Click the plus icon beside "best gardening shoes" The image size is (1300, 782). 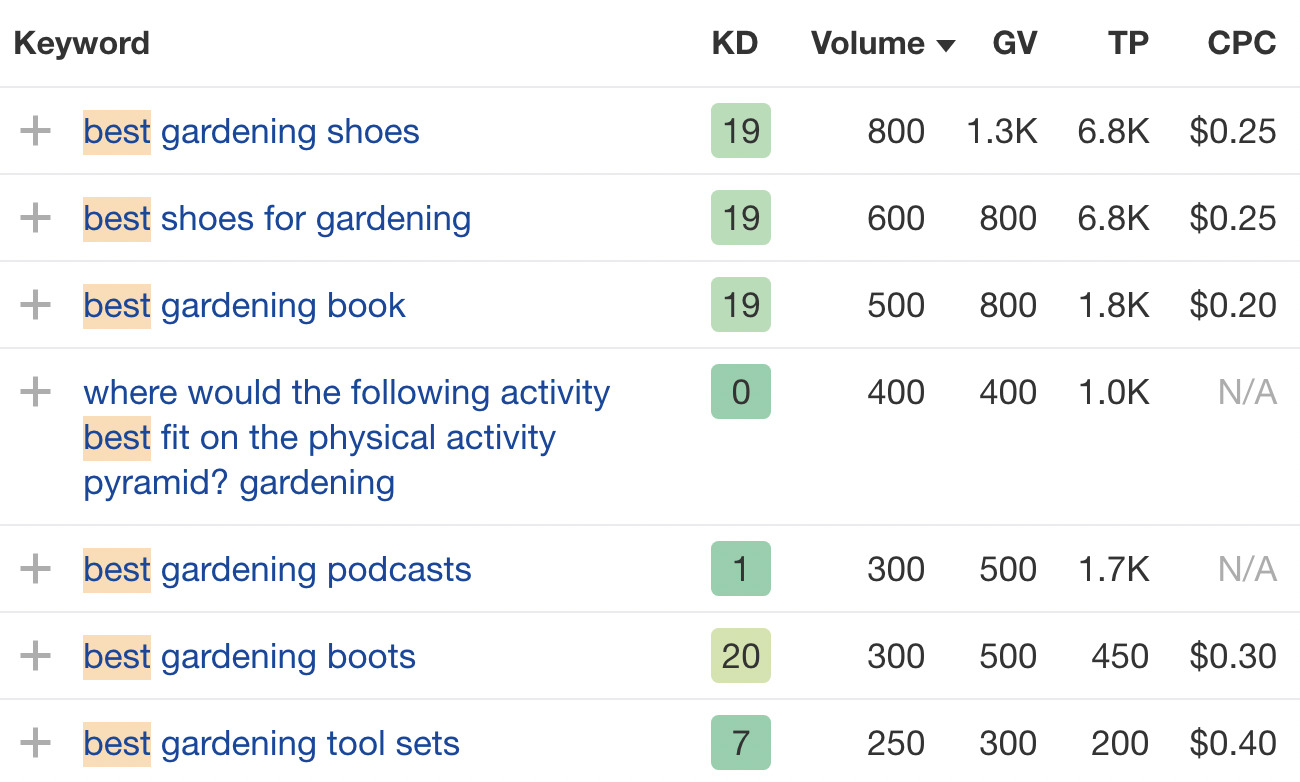36,131
